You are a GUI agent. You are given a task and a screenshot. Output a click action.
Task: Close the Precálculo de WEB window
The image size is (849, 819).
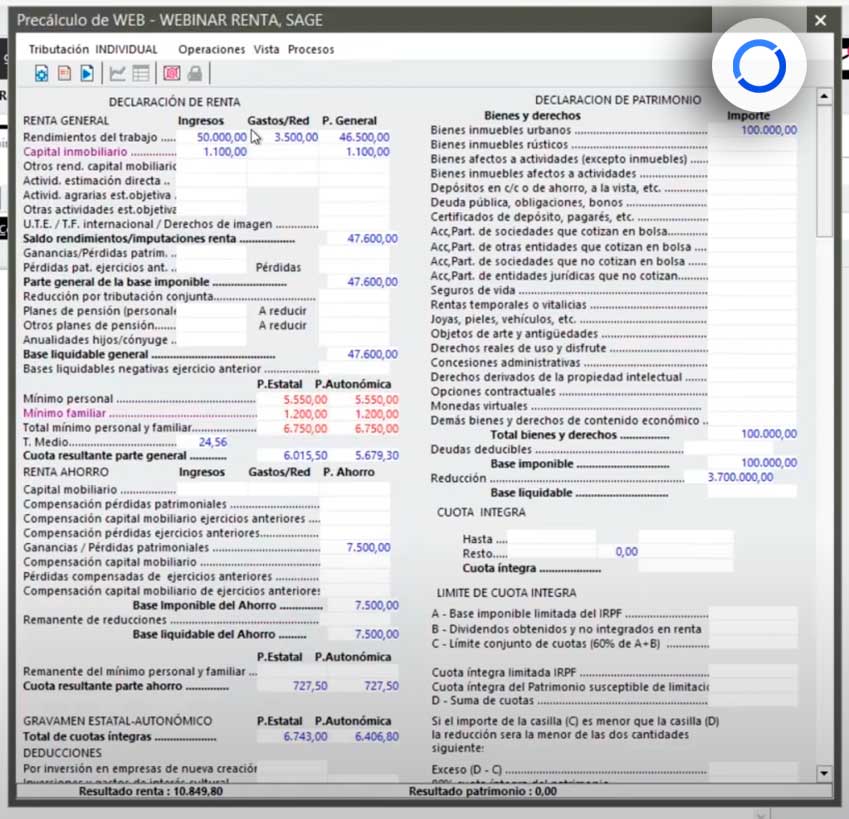coord(820,20)
